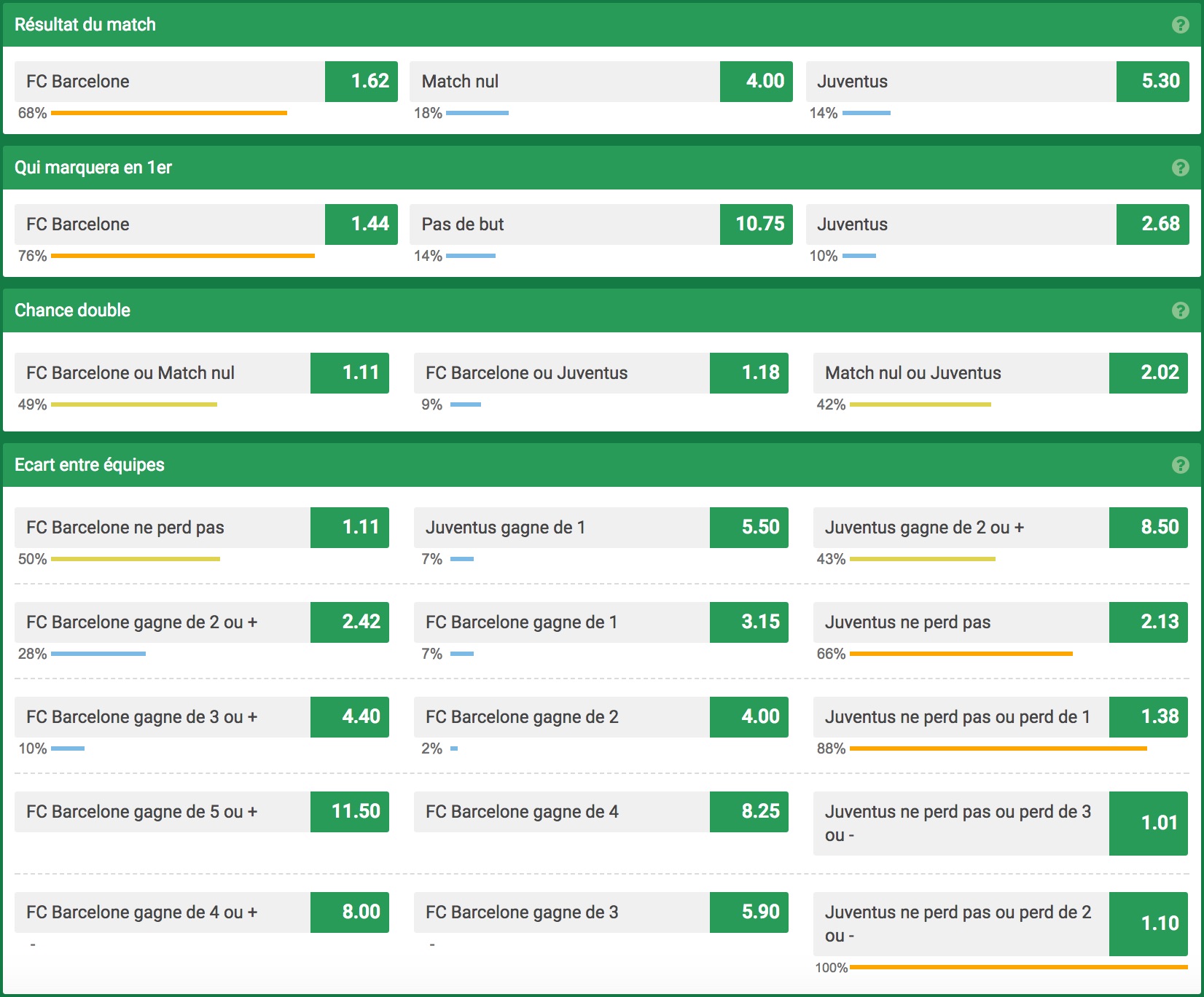Choose FC Barcelone gagne de 2 at 4.00
This screenshot has height=997, width=1204.
[x=601, y=717]
